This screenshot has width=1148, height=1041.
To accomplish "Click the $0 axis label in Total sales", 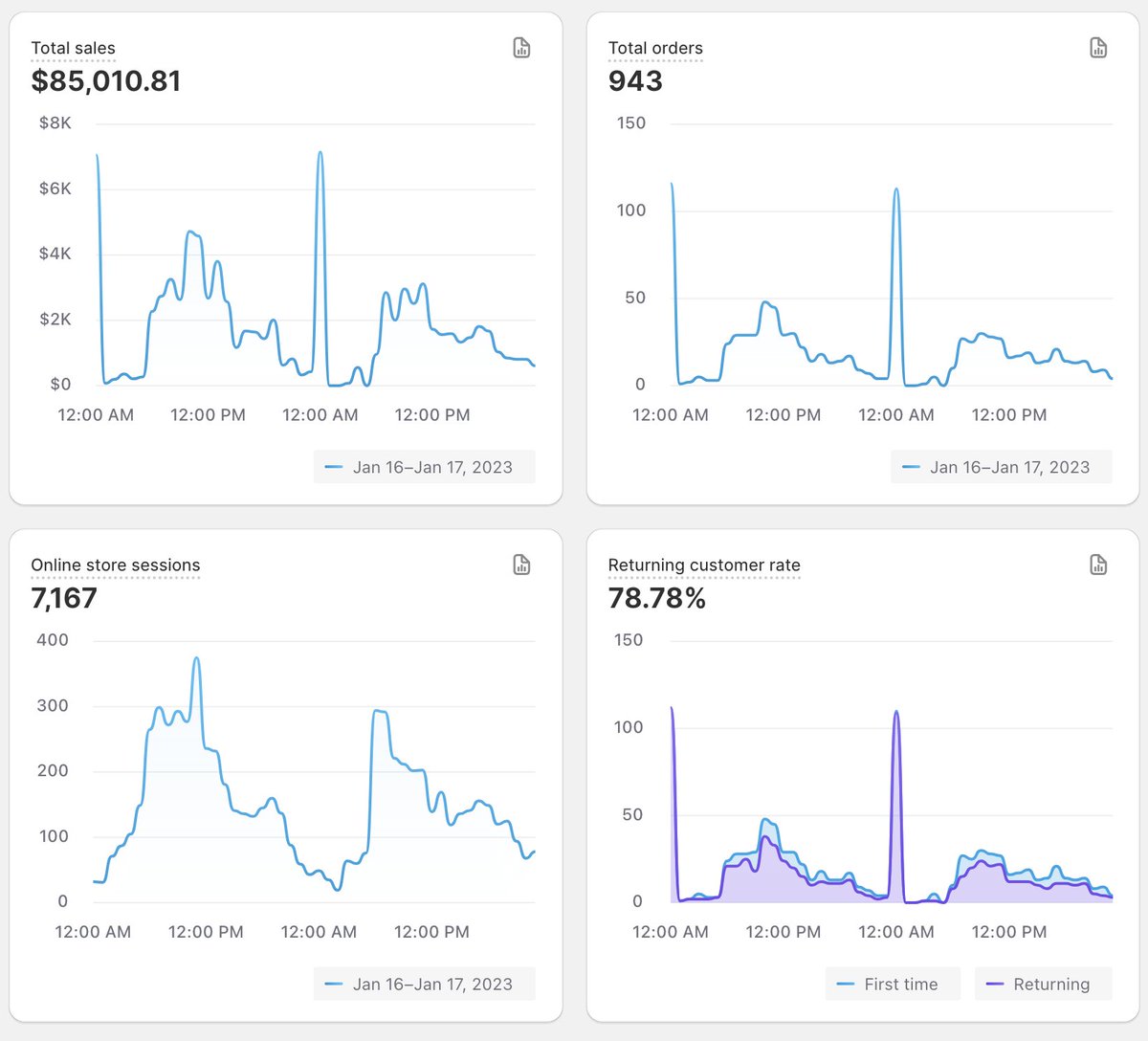I will coord(60,384).
